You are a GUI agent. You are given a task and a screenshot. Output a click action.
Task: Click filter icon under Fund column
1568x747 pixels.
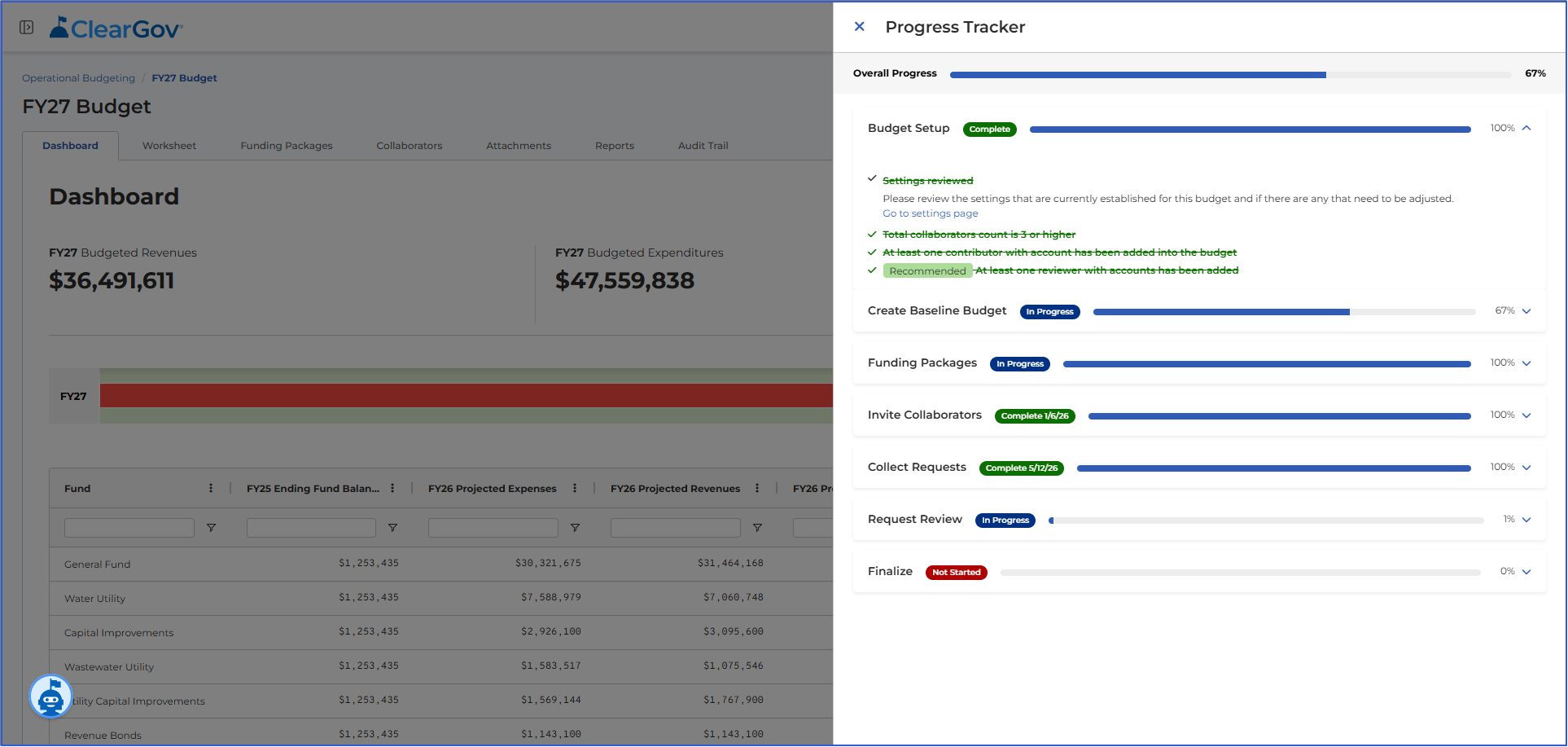(x=211, y=528)
